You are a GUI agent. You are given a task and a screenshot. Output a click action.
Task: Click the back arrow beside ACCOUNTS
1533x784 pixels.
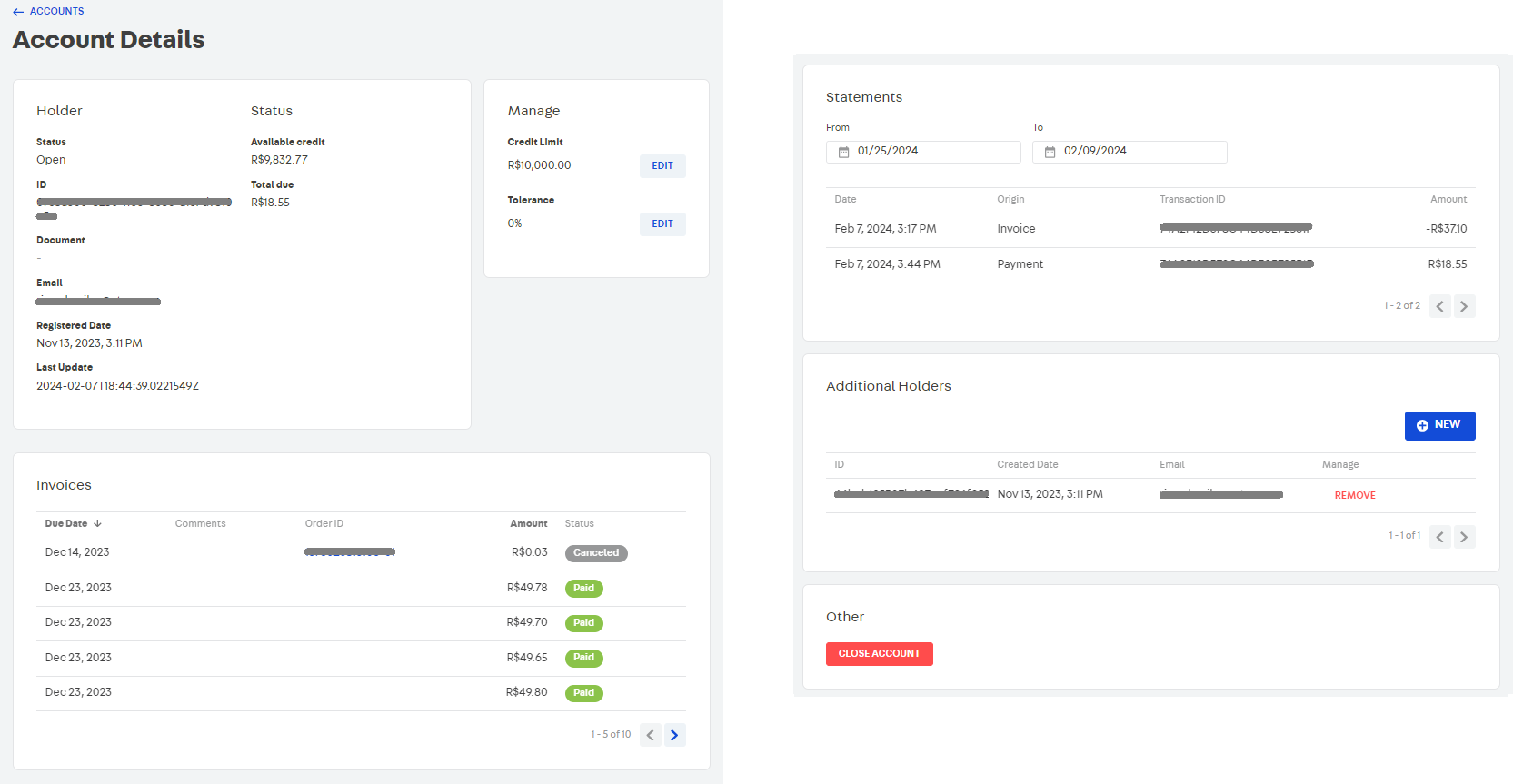point(18,12)
